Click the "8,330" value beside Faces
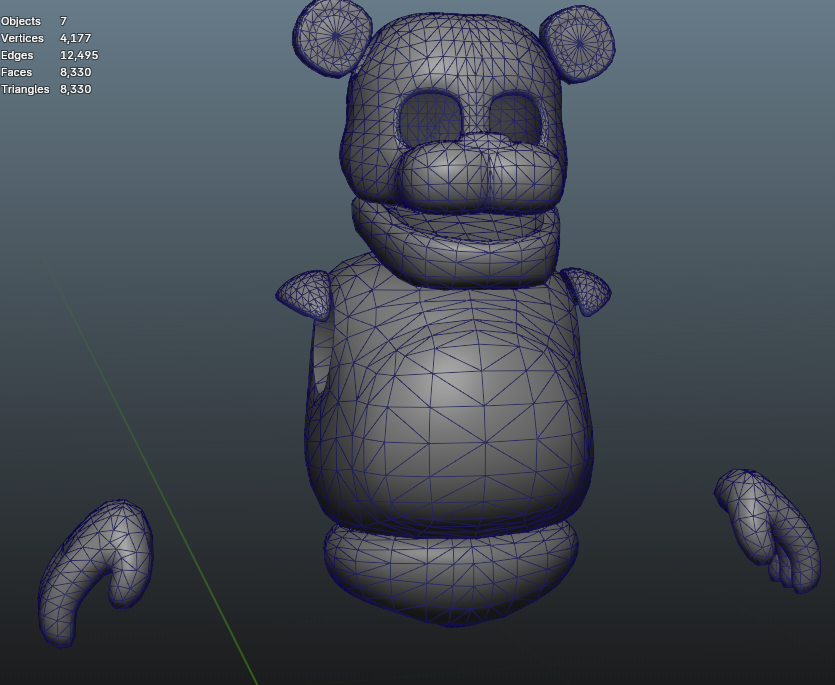This screenshot has height=685, width=835. (x=76, y=72)
